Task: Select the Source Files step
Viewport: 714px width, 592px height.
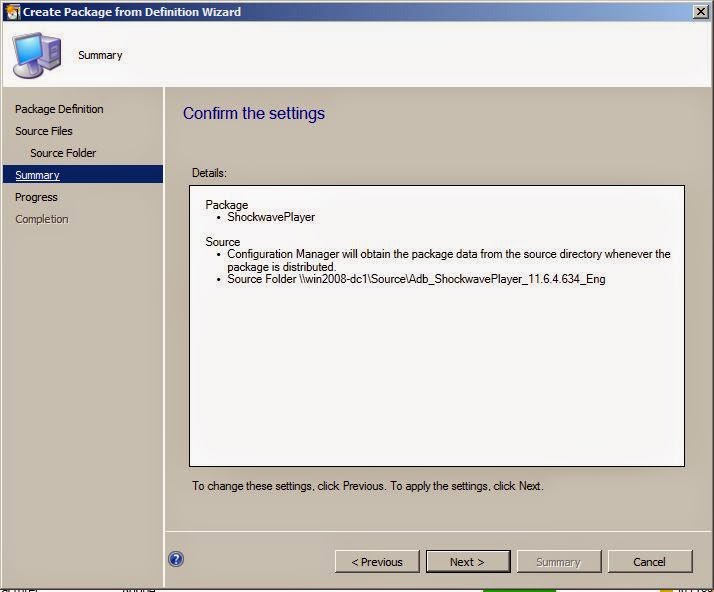Action: [x=44, y=131]
